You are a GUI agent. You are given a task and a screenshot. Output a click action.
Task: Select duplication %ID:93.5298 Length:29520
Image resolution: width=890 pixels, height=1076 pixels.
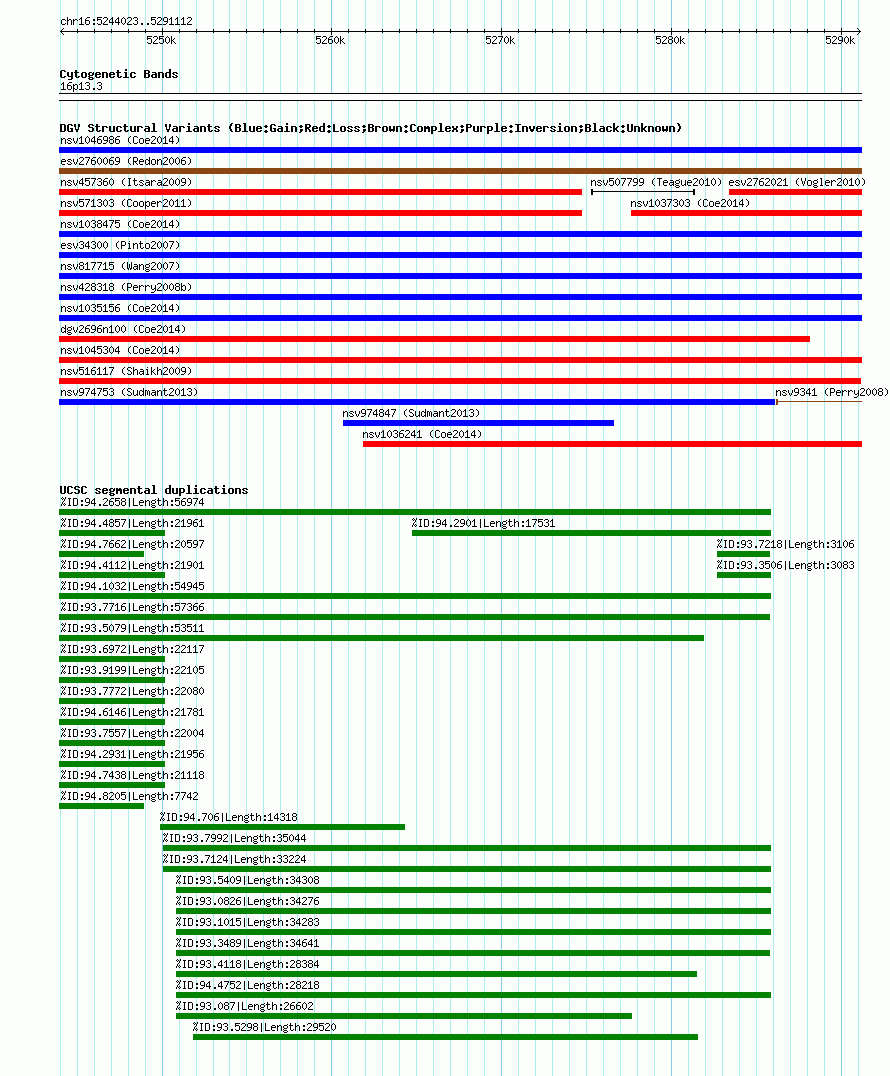pos(264,1027)
